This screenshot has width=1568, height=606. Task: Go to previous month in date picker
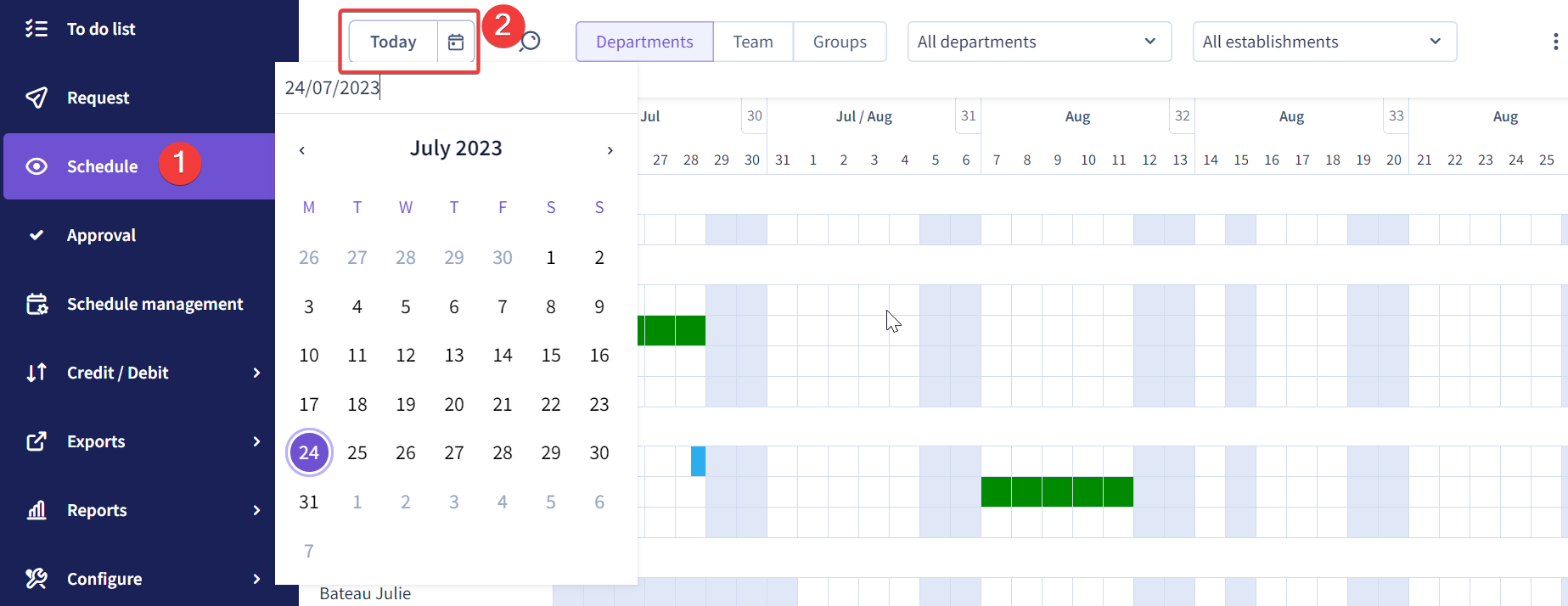click(301, 150)
